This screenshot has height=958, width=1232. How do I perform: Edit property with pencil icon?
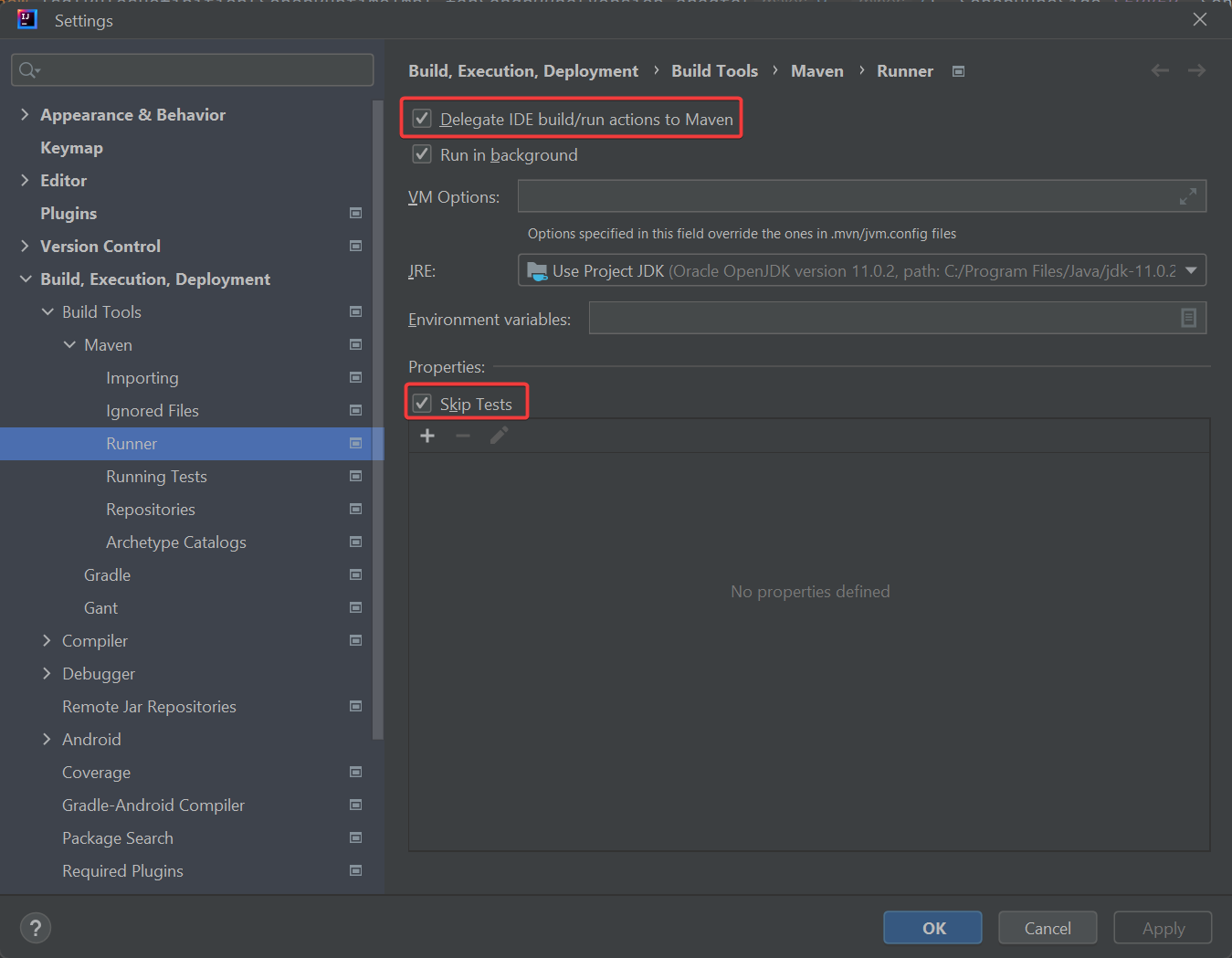pyautogui.click(x=499, y=436)
